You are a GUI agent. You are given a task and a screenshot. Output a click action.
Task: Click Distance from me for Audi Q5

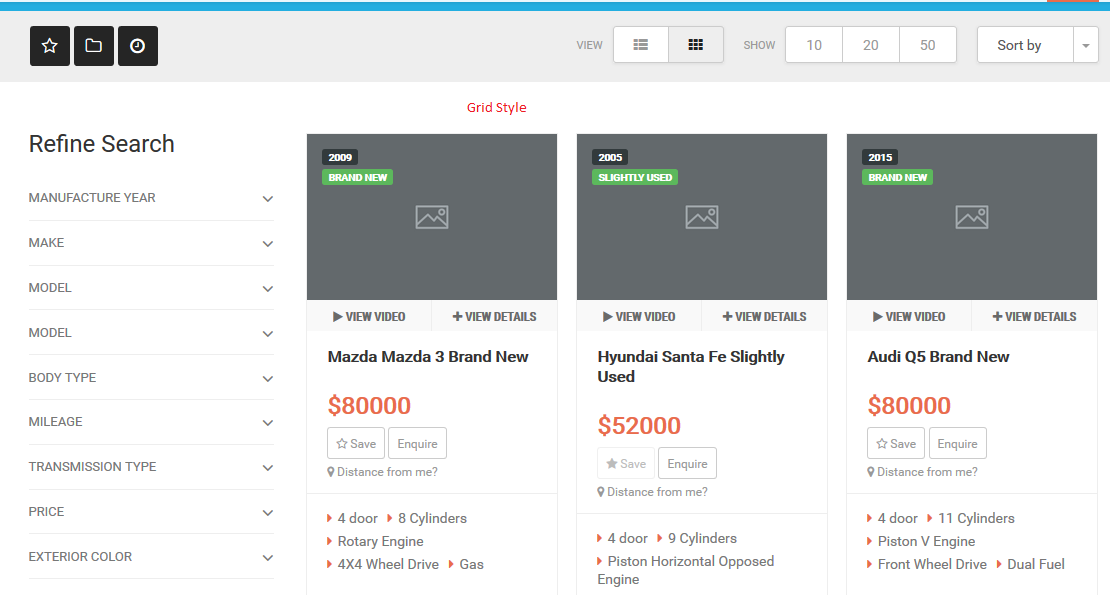pos(922,472)
